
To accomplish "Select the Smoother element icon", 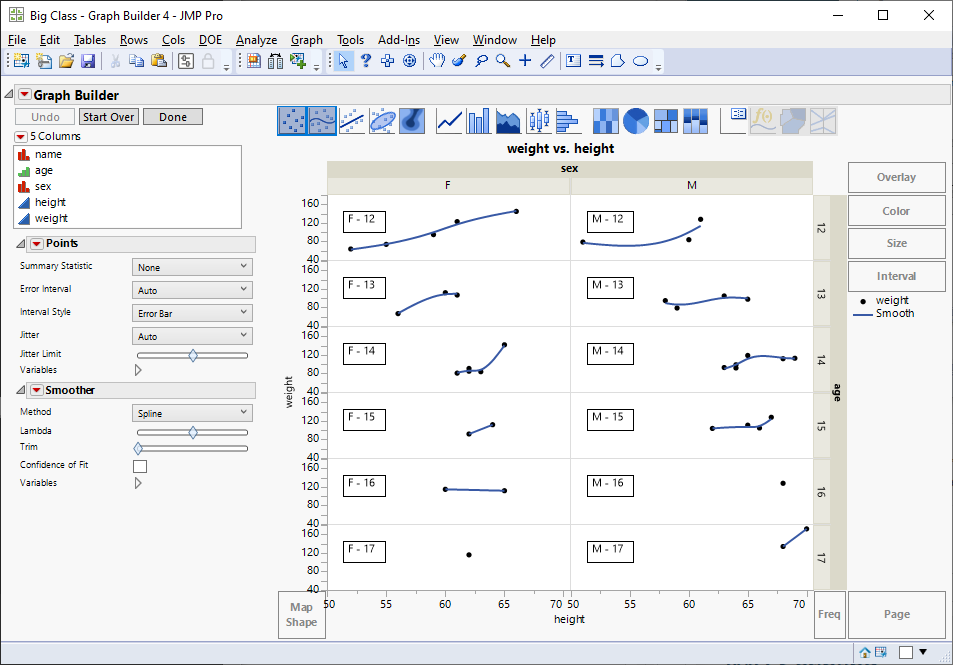I will (322, 120).
